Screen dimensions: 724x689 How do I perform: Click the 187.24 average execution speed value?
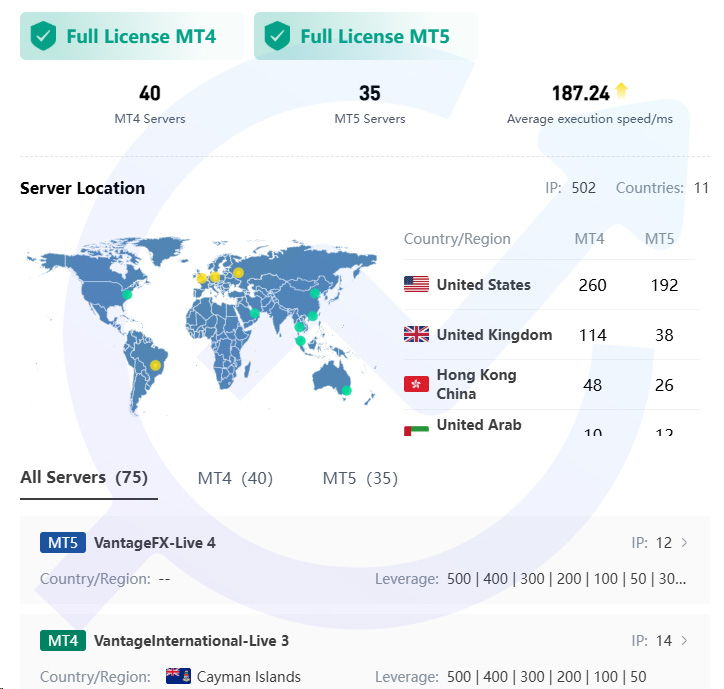tap(581, 93)
